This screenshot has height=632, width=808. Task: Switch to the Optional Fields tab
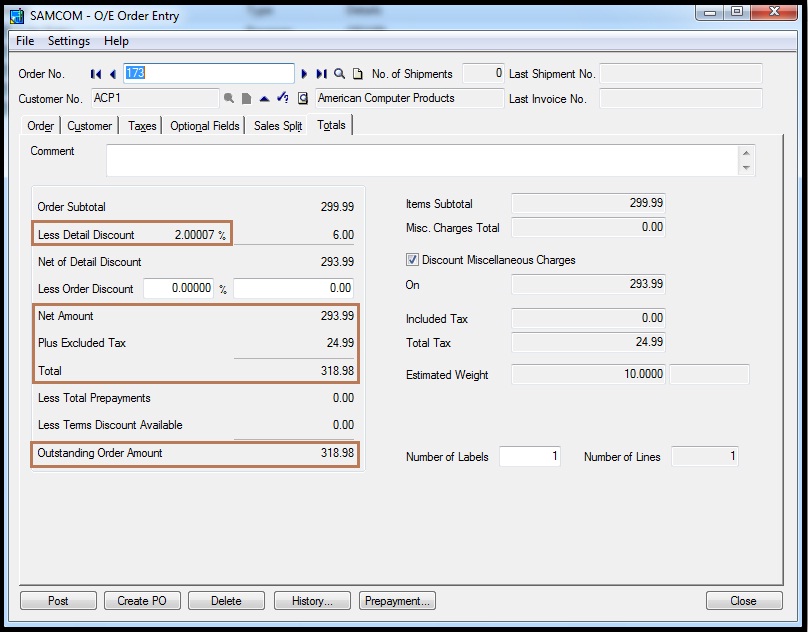[x=205, y=126]
